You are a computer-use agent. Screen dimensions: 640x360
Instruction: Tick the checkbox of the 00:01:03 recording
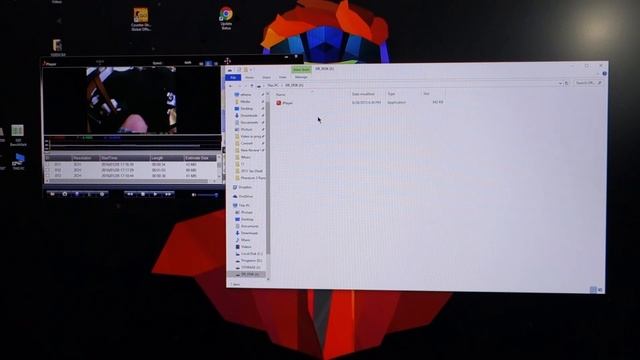tap(48, 170)
